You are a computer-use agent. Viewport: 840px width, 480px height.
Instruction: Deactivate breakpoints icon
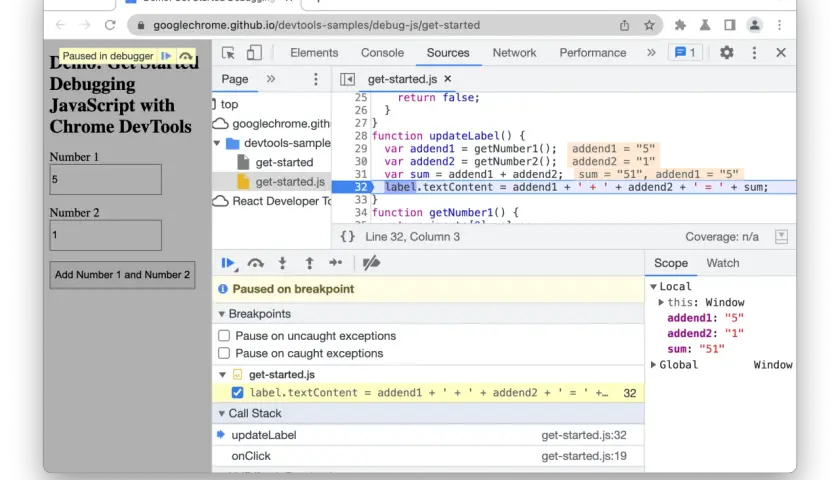pos(371,263)
